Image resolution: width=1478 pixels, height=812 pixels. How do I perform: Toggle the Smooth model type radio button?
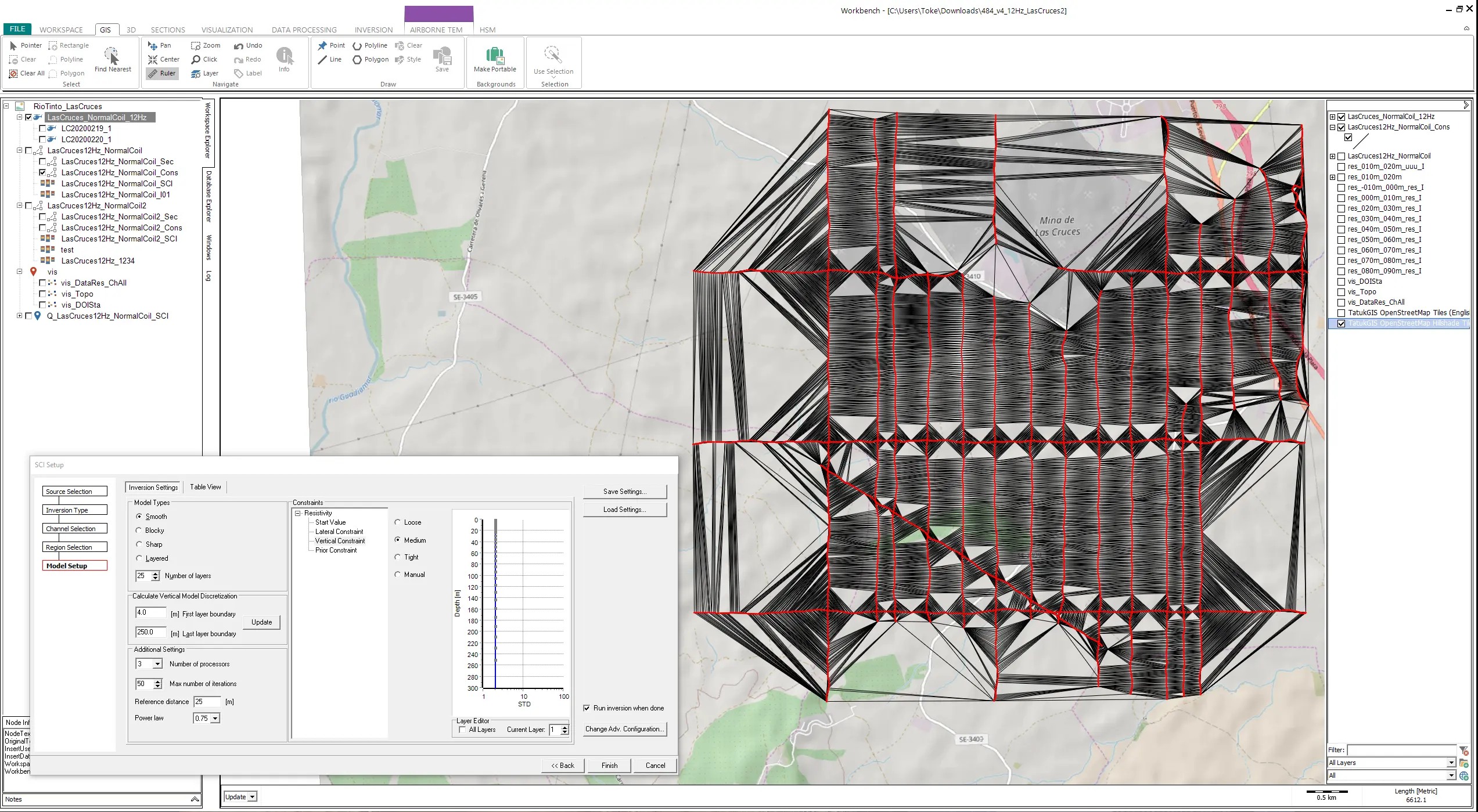(139, 516)
